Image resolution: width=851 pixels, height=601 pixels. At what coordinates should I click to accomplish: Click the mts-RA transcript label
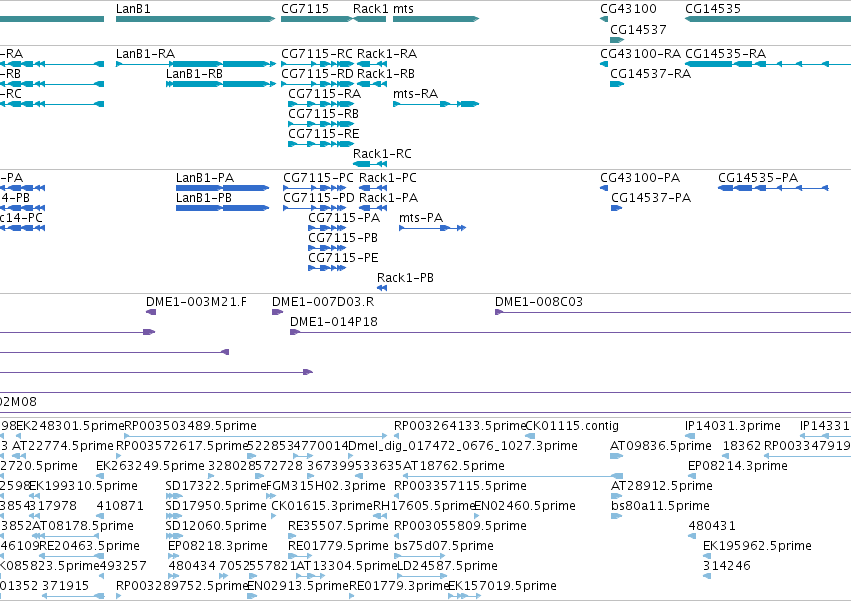pos(415,94)
